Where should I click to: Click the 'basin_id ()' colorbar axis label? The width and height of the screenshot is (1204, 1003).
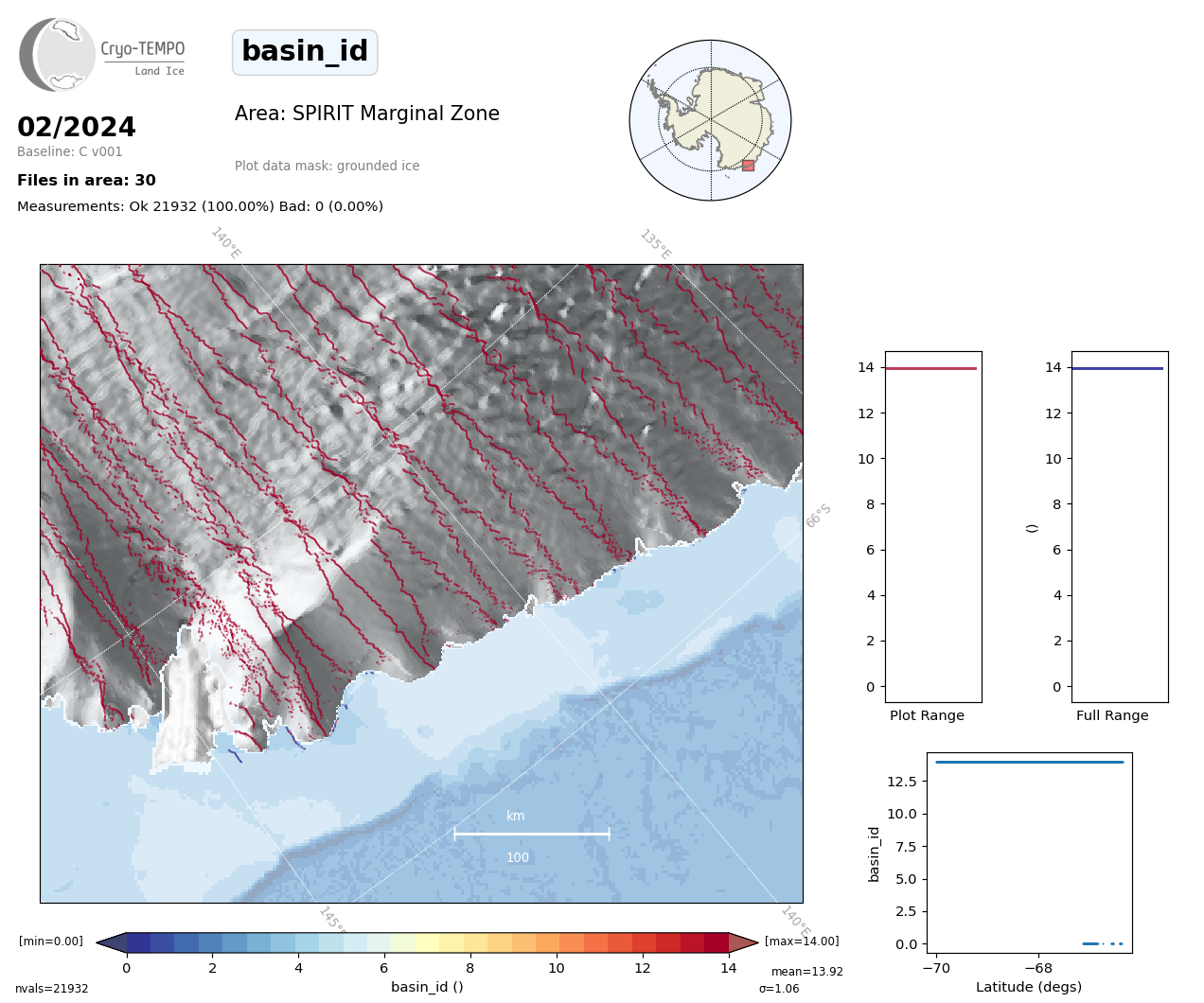click(x=427, y=987)
